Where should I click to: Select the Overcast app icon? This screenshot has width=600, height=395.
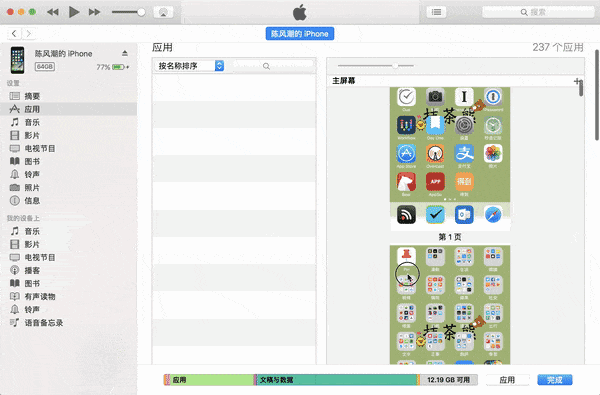click(x=435, y=153)
